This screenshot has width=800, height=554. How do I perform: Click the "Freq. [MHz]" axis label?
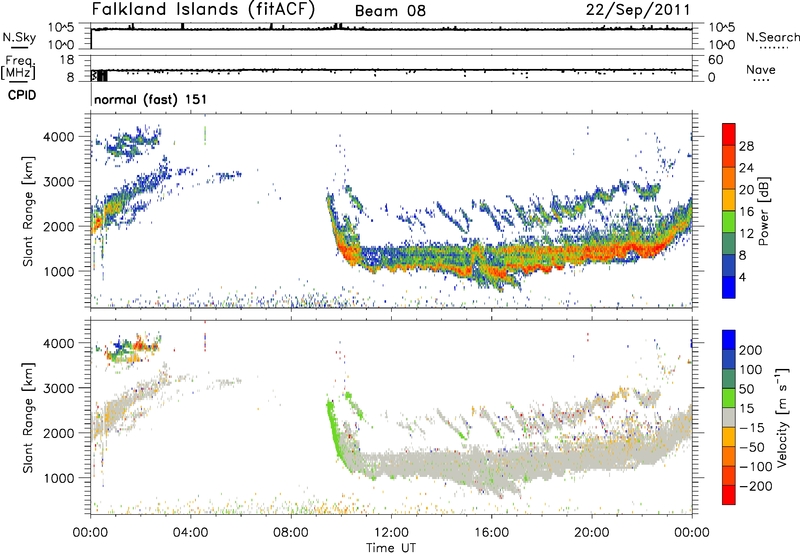(x=19, y=67)
